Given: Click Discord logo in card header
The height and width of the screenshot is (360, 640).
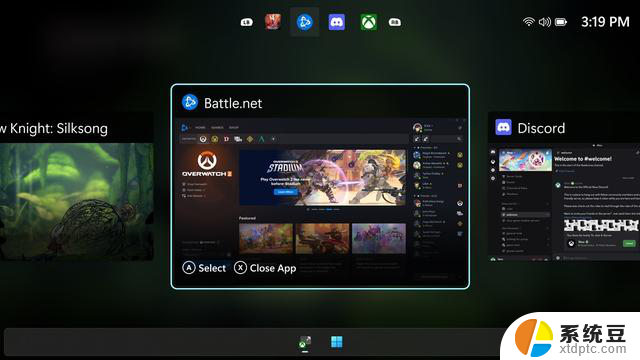Looking at the screenshot, I should pos(503,128).
